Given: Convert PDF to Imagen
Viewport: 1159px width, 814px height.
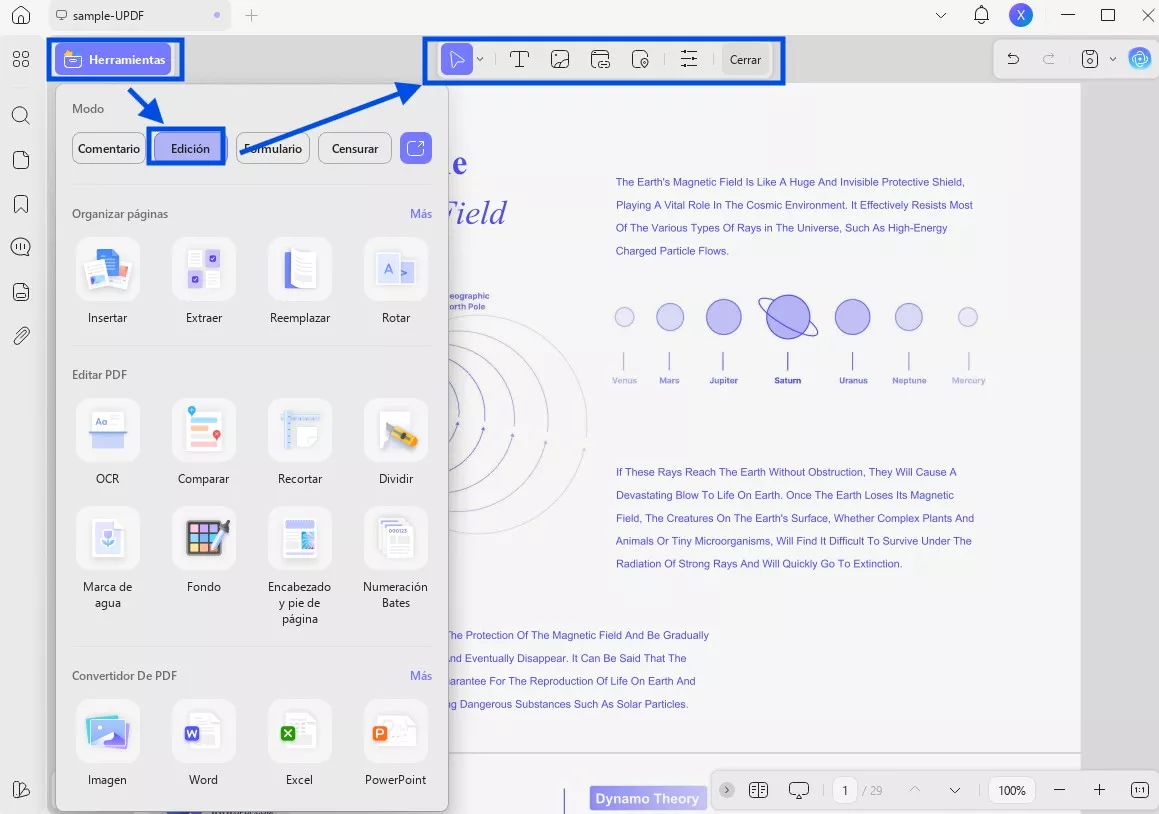Looking at the screenshot, I should tap(108, 743).
